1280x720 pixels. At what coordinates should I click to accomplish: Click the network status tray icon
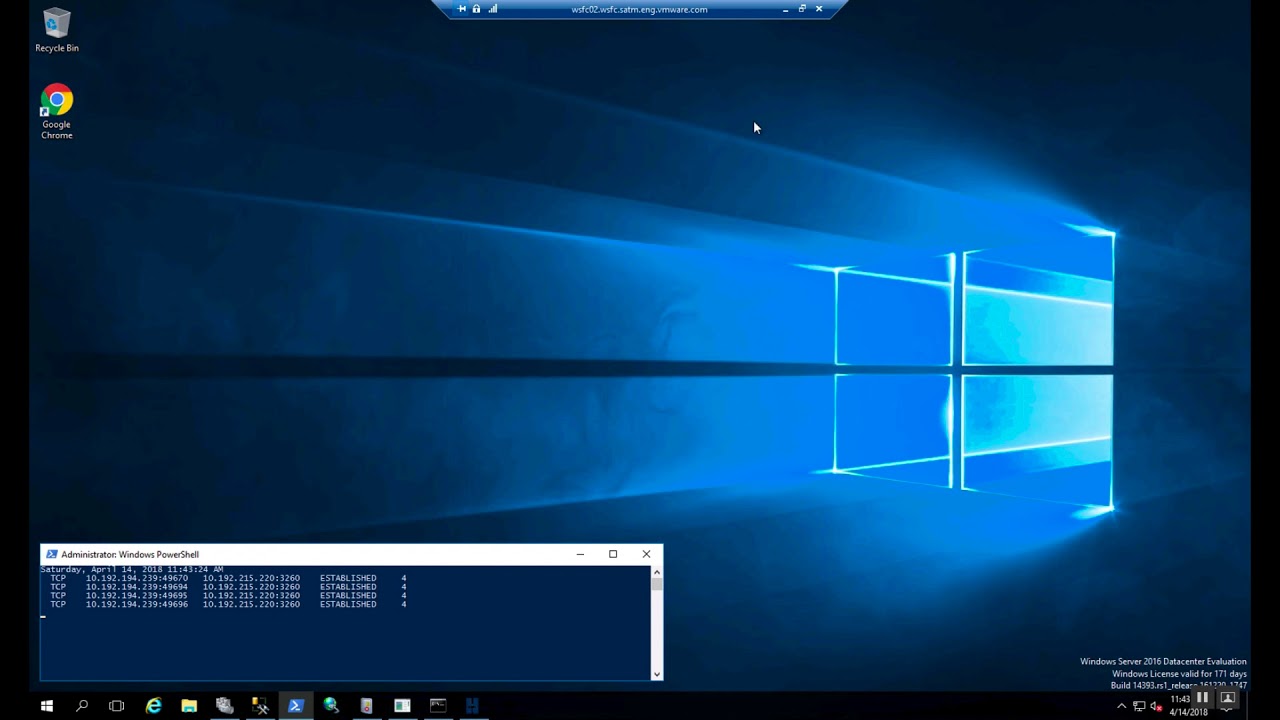[x=1138, y=707]
